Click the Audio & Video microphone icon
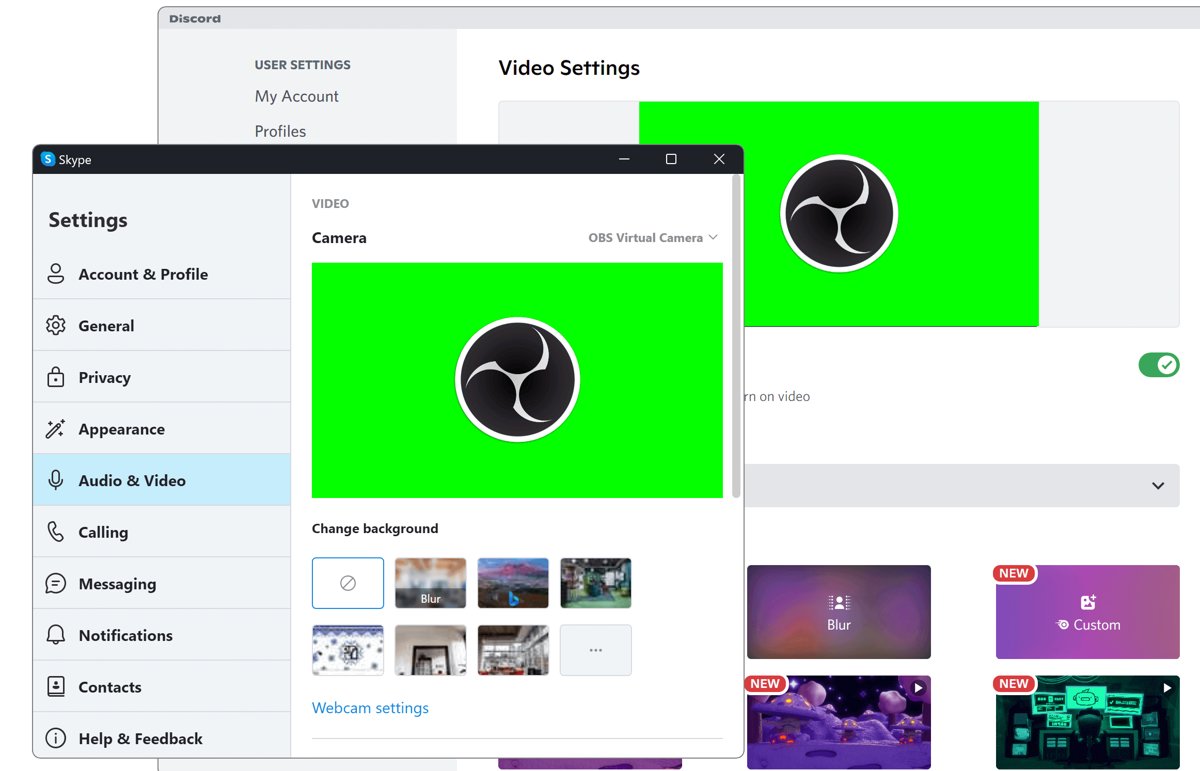This screenshot has width=1200, height=771. coord(56,480)
